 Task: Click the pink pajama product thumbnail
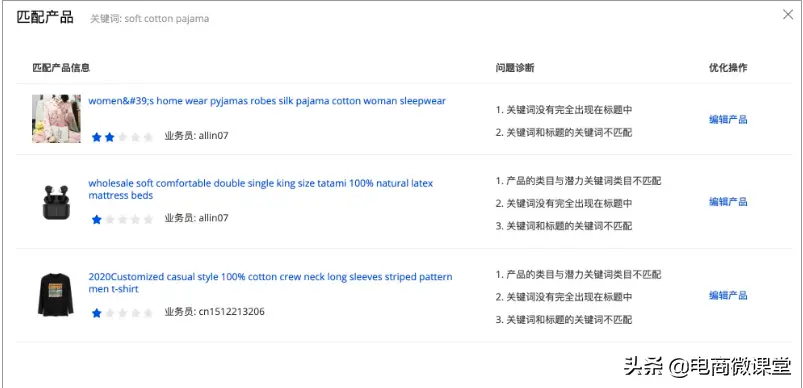point(56,118)
